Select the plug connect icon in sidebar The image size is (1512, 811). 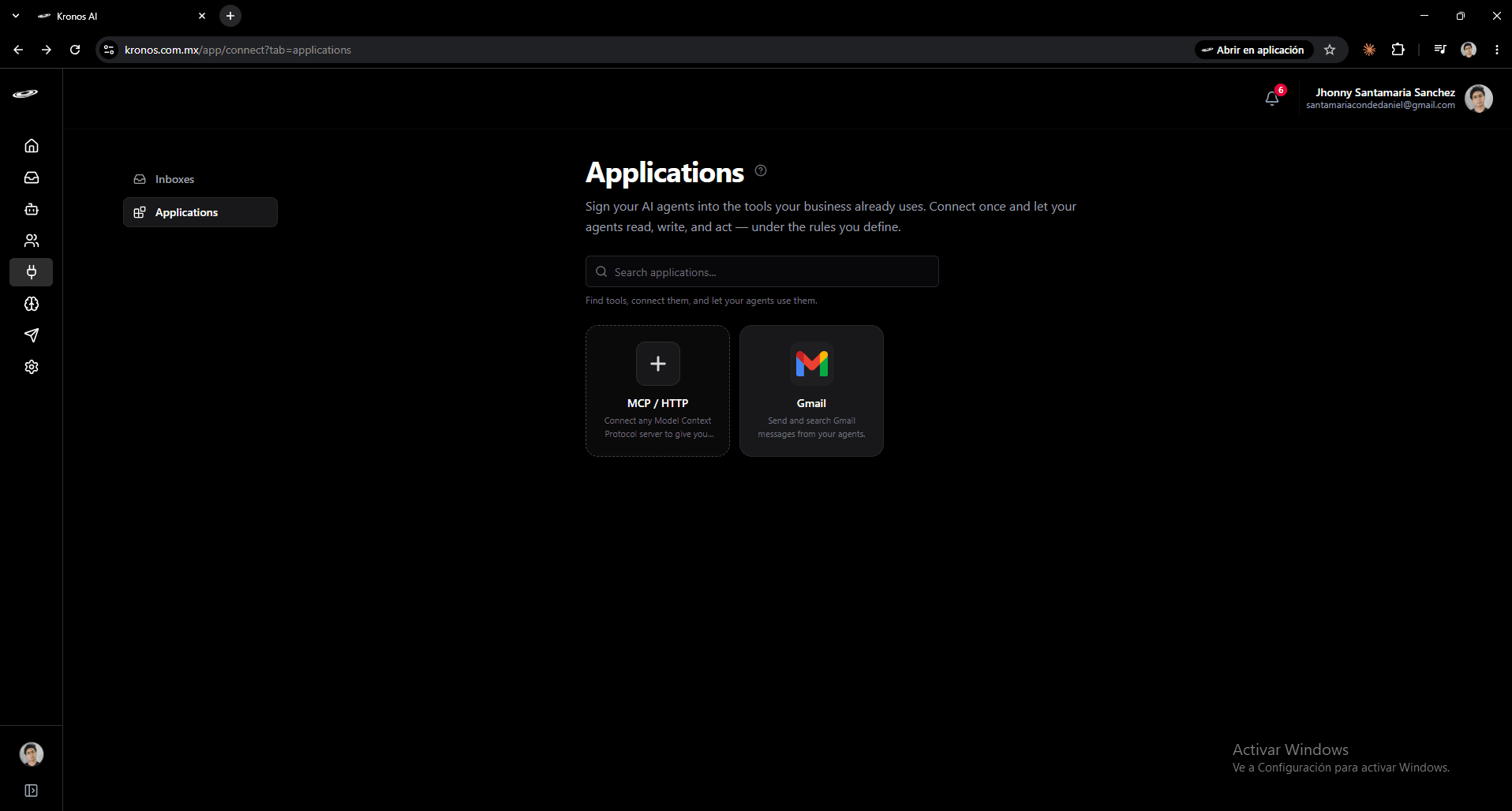point(32,272)
